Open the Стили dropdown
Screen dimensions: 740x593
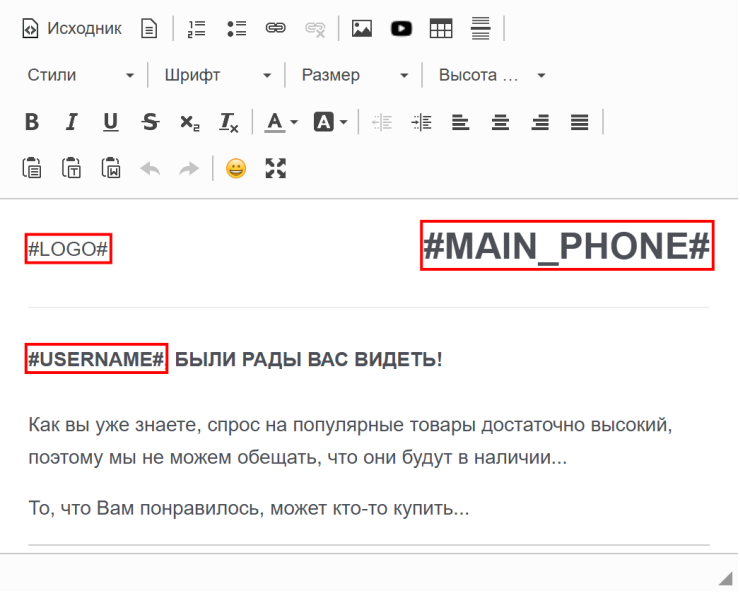81,75
